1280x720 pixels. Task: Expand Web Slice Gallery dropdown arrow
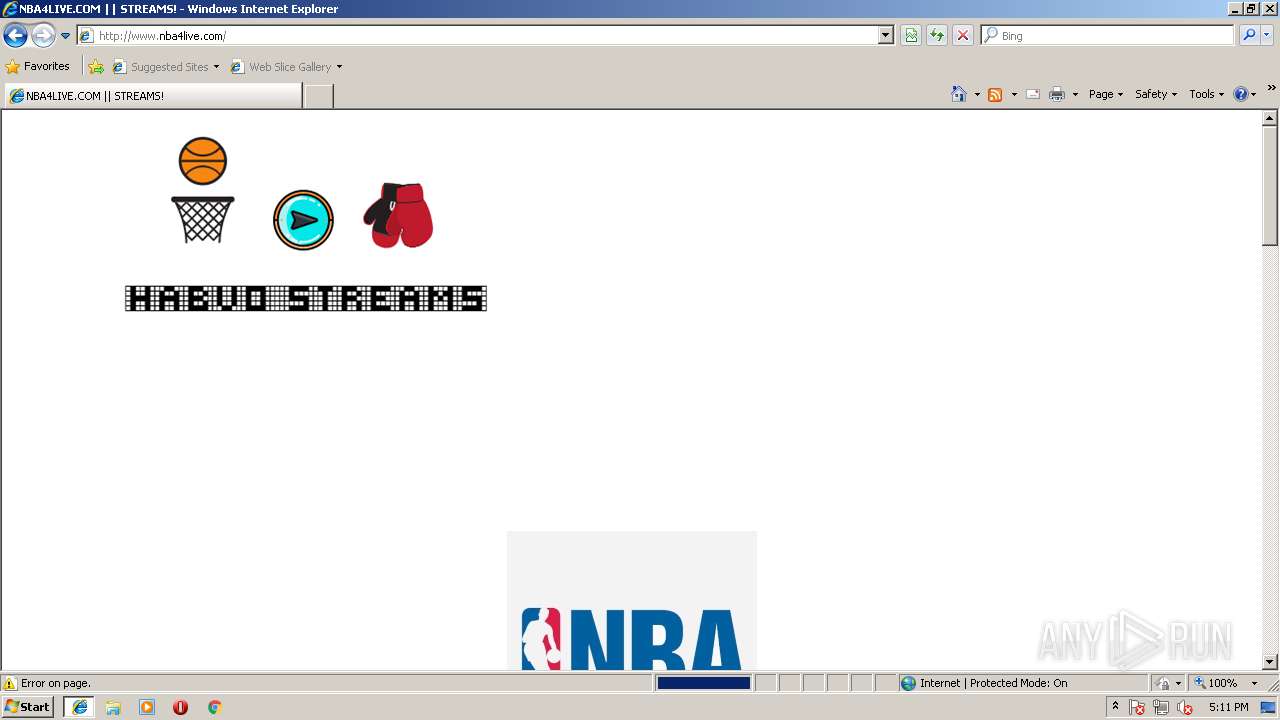[x=339, y=67]
